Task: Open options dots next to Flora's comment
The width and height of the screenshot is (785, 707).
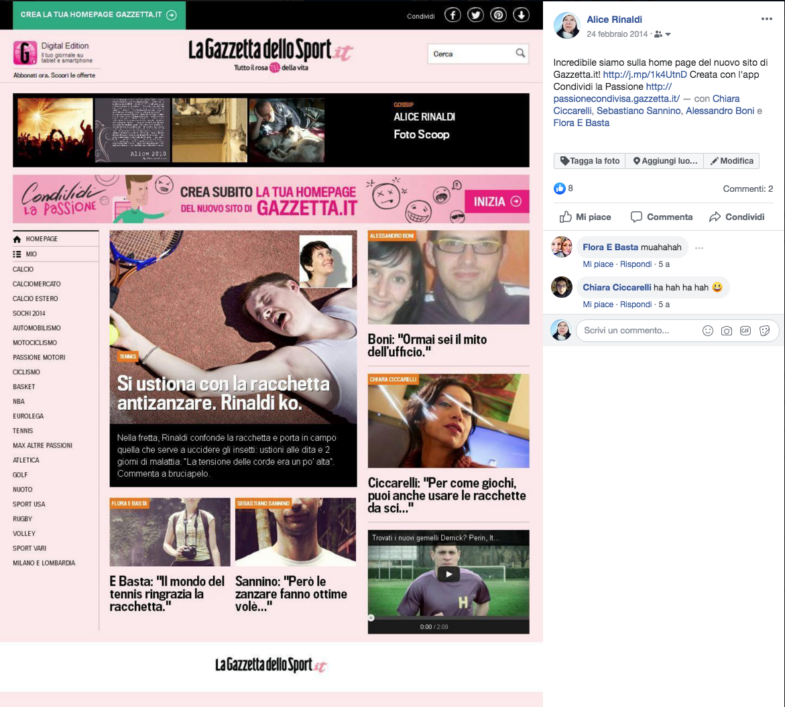Action: pyautogui.click(x=699, y=248)
